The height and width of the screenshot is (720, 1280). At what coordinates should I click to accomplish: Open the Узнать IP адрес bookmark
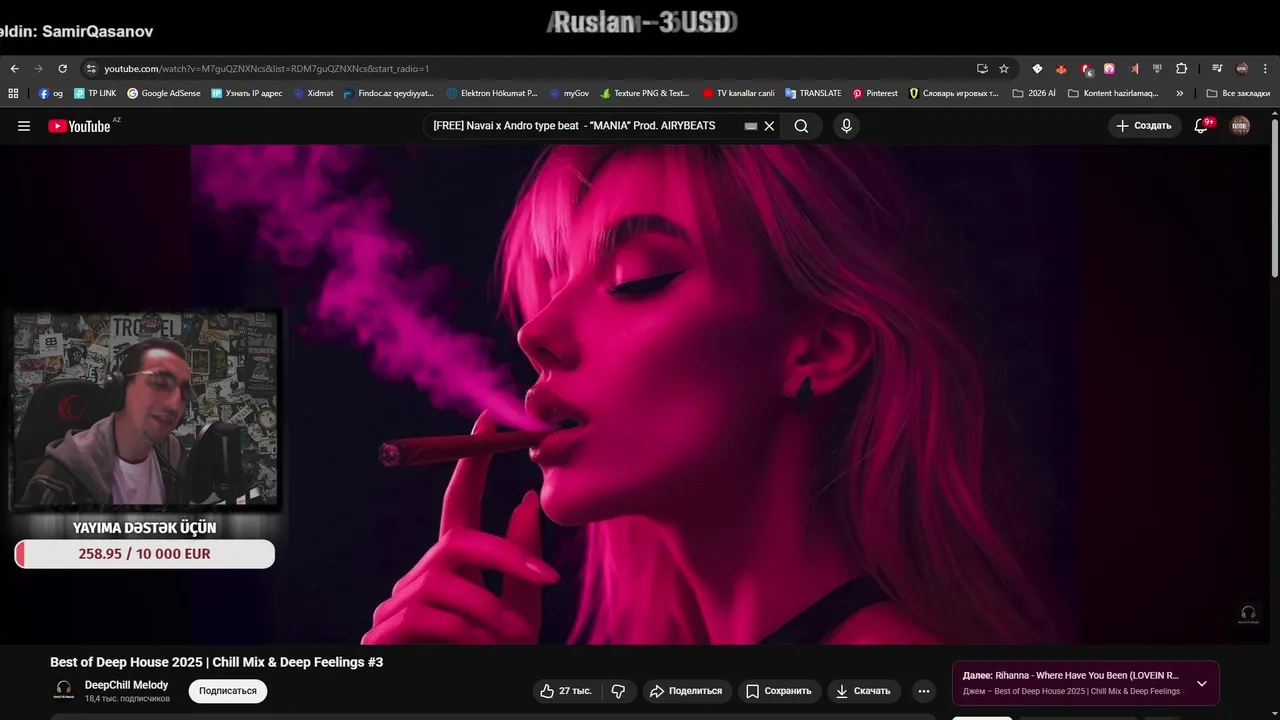[247, 93]
